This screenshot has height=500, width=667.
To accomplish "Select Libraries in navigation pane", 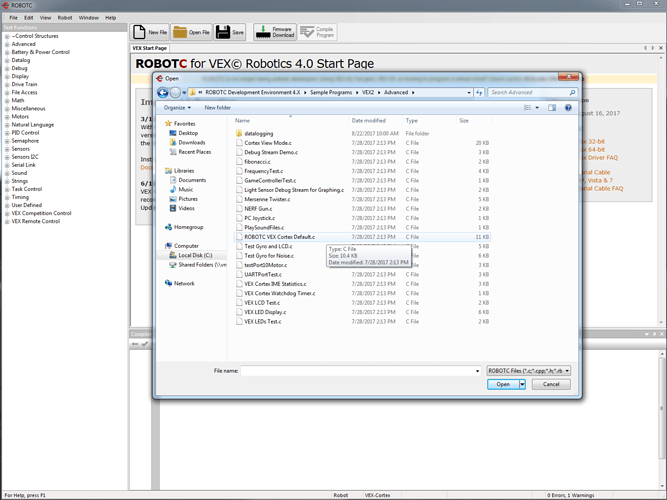I will tap(184, 171).
